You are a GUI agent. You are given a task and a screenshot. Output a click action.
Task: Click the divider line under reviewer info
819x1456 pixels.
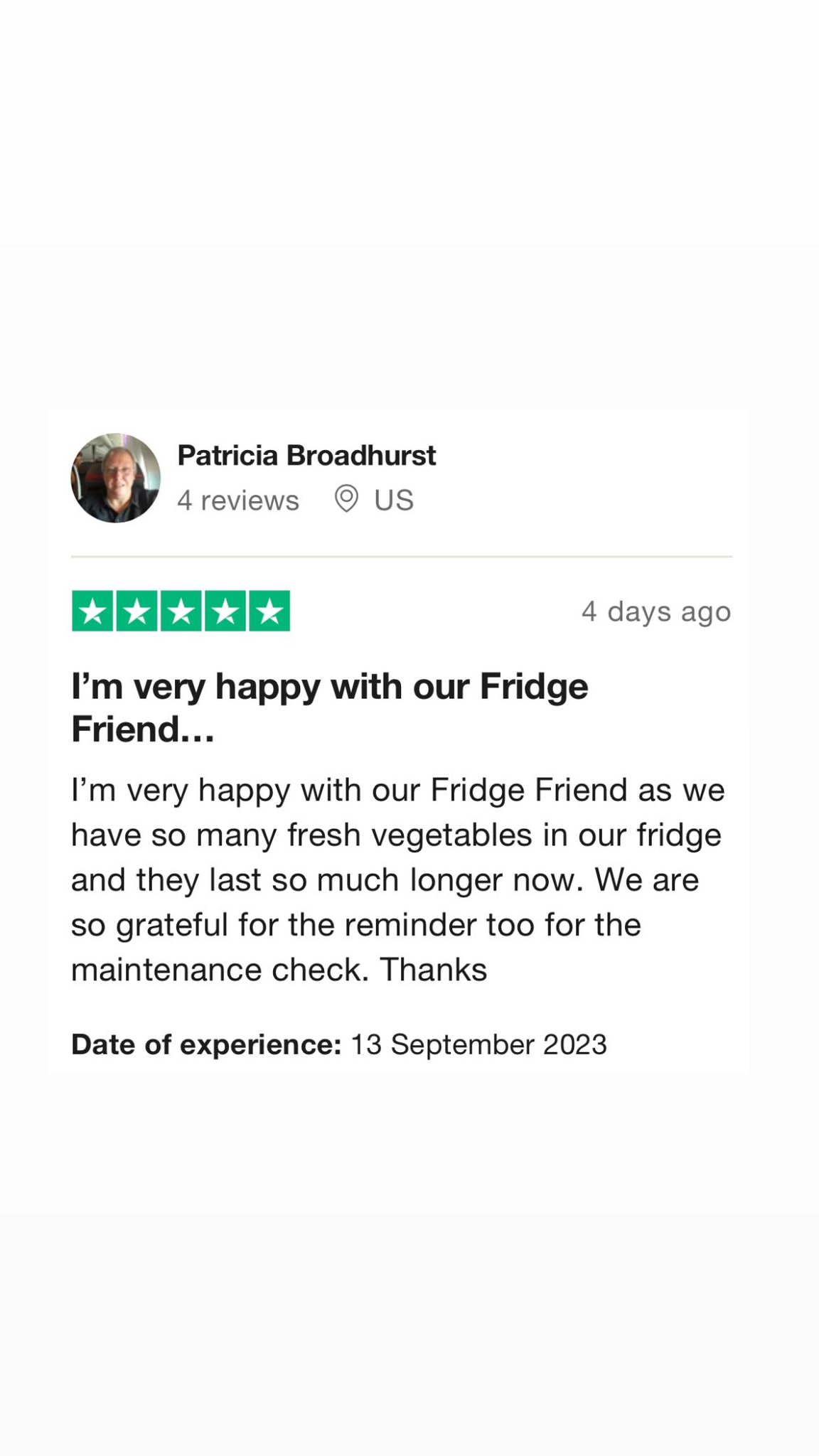tap(402, 557)
